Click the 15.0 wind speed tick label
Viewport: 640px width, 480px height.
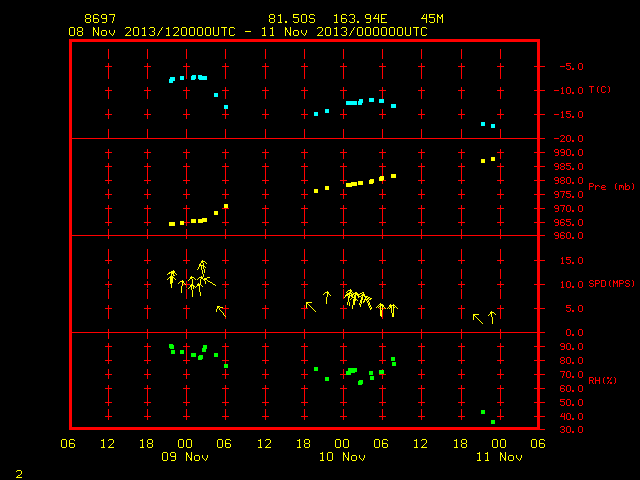tap(571, 260)
